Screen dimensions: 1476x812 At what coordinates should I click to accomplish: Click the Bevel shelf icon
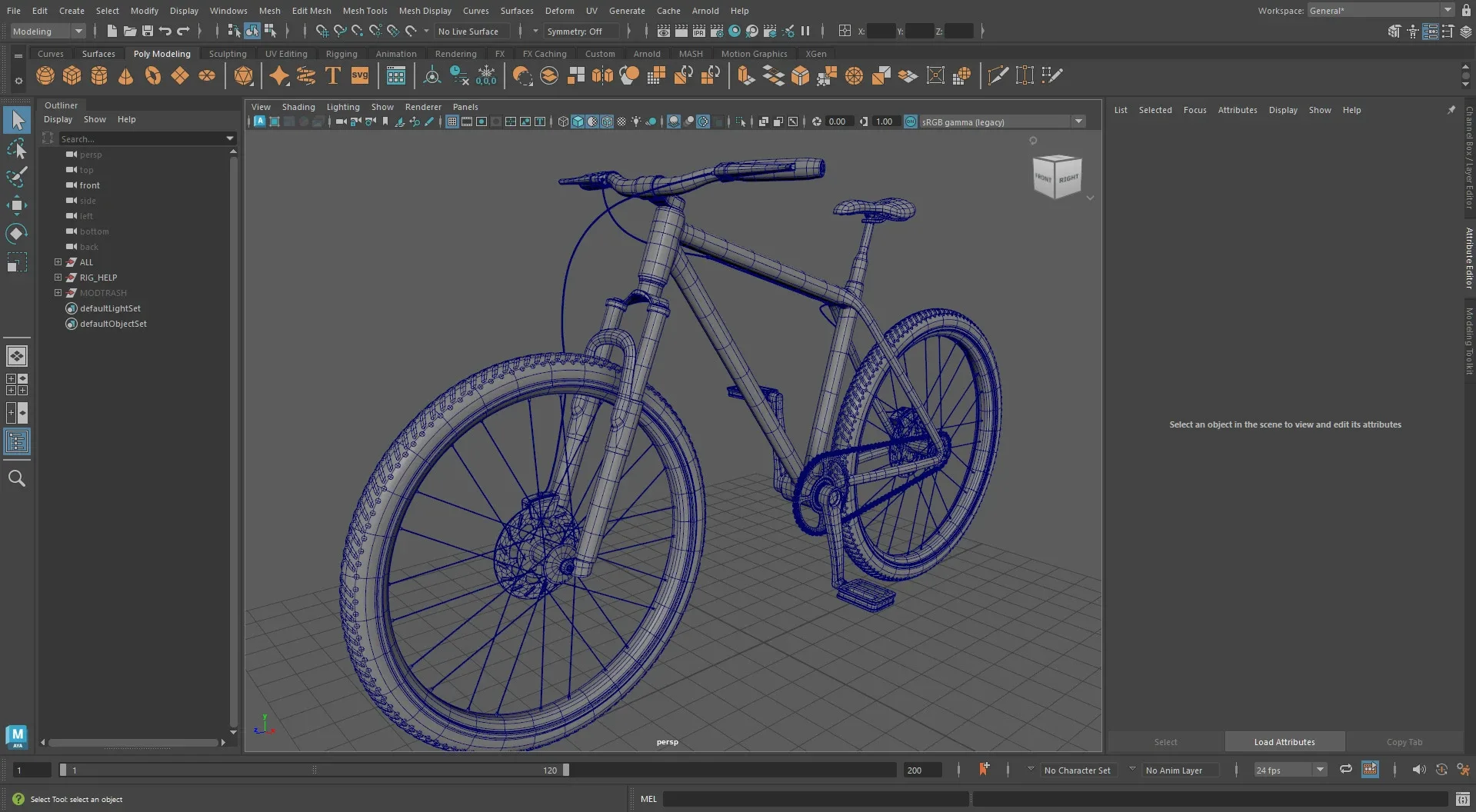(800, 75)
